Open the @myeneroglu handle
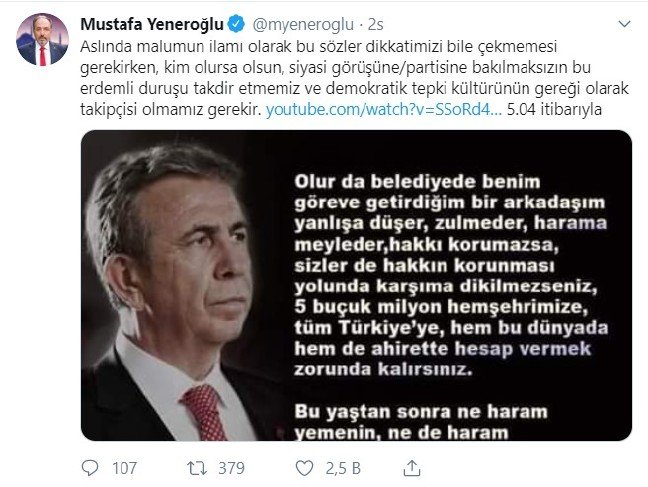The height and width of the screenshot is (487, 648). (303, 25)
